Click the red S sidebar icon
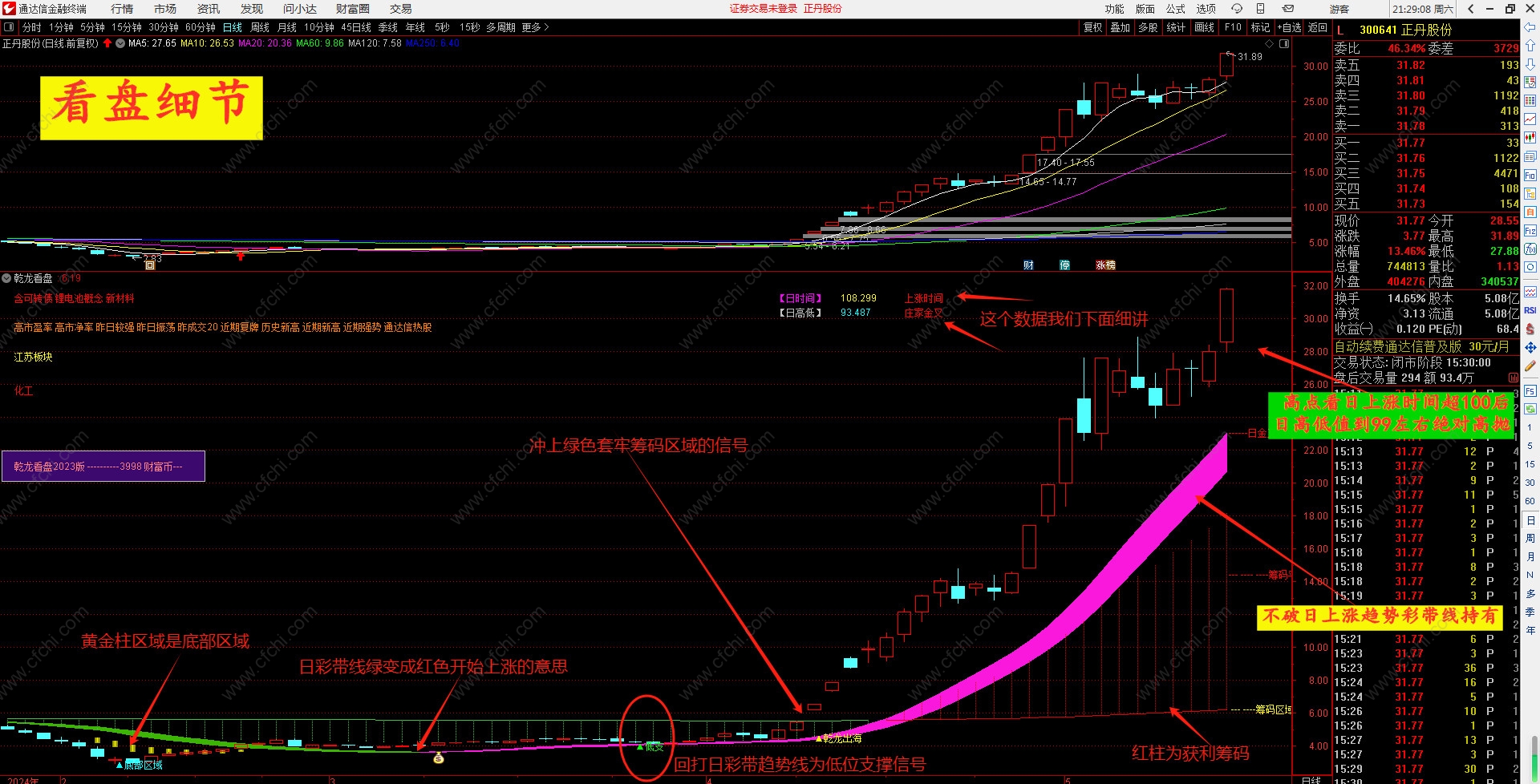This screenshot has height=784, width=1540. pos(1530,329)
